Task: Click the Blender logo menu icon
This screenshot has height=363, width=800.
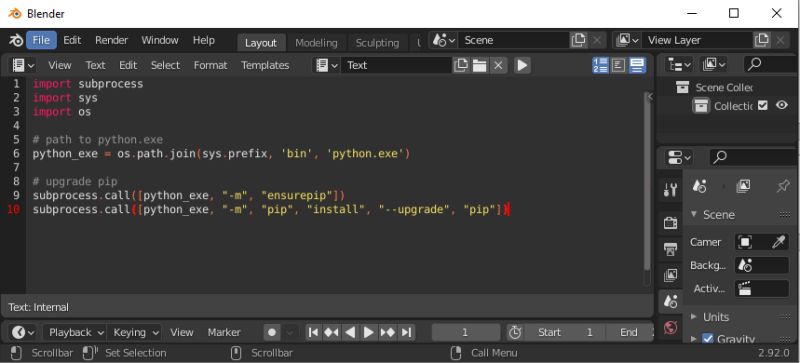Action: tap(15, 40)
